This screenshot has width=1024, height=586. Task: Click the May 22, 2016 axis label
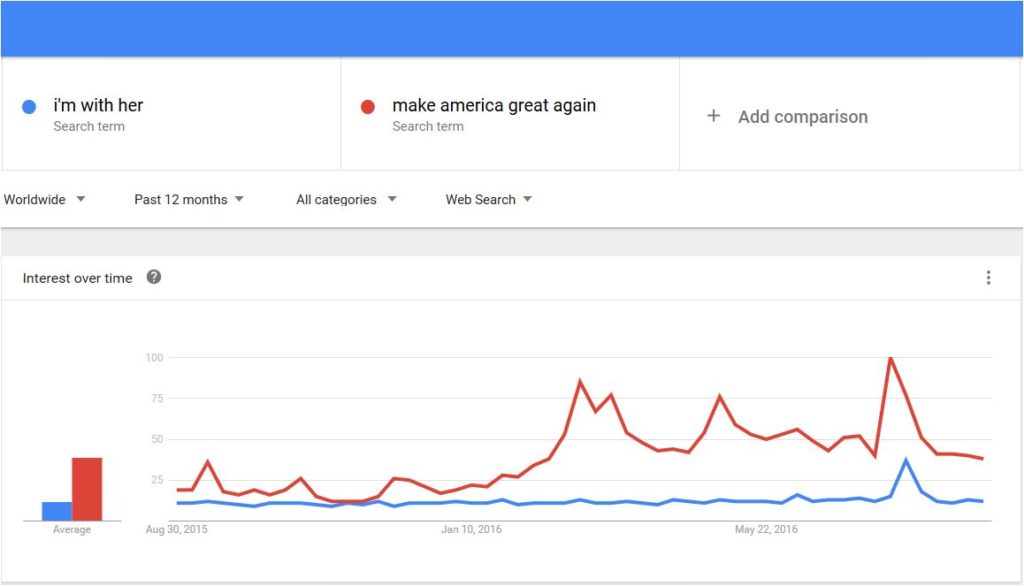tap(766, 529)
